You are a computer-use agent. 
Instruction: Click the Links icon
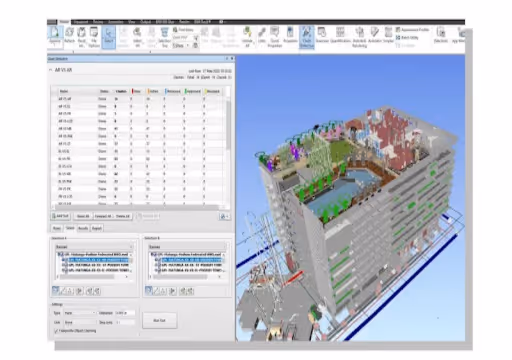(262, 35)
